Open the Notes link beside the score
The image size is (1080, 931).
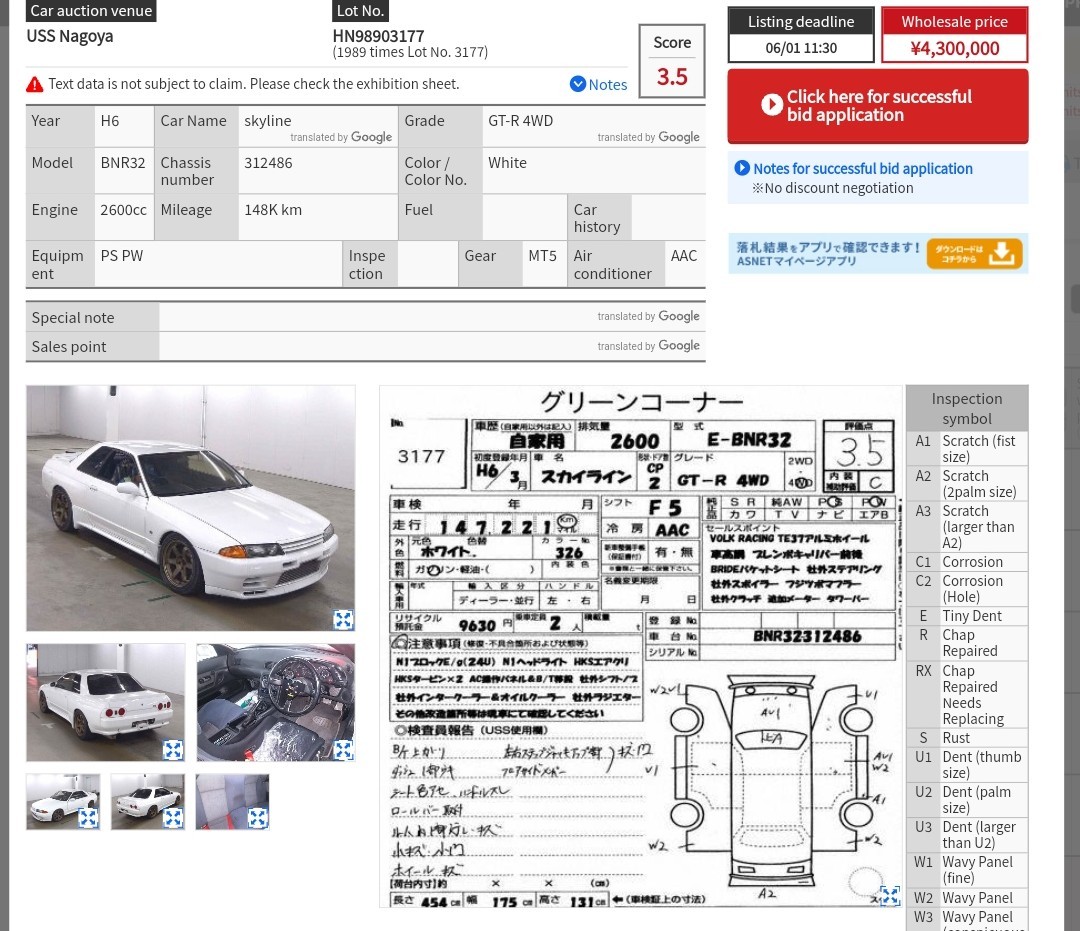(x=608, y=85)
